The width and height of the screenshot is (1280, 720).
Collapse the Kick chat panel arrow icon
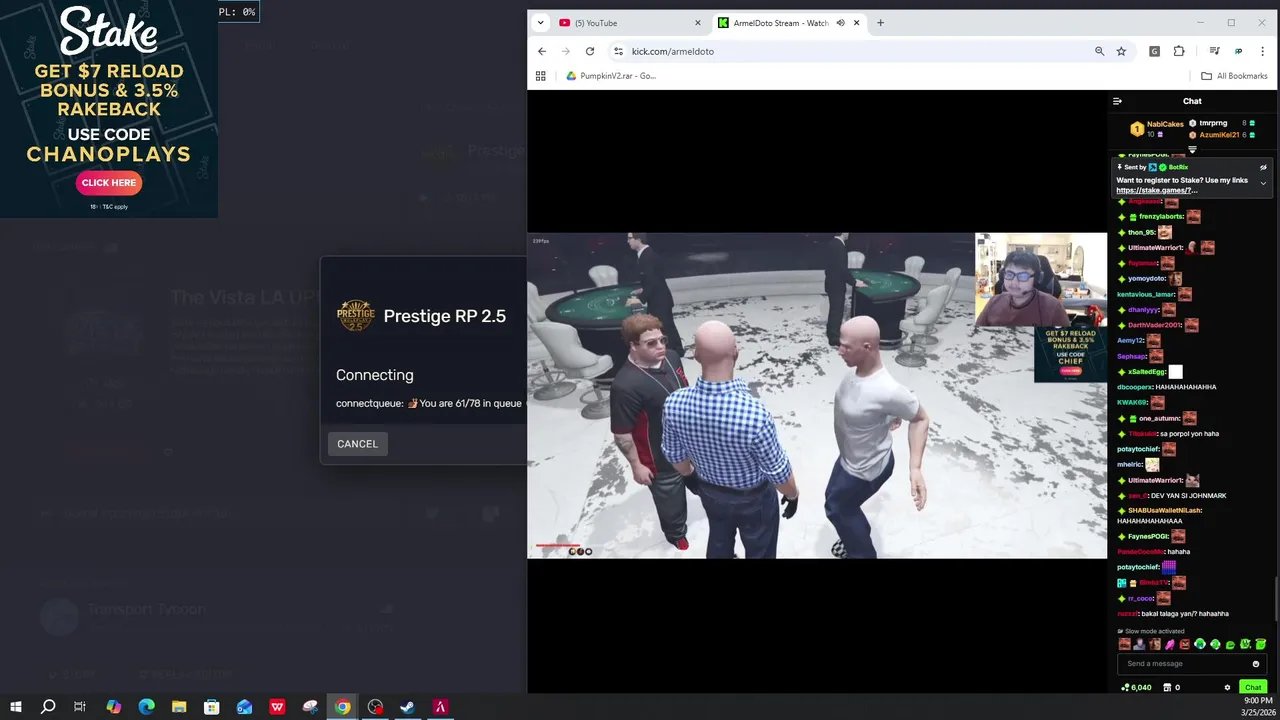[x=1117, y=101]
